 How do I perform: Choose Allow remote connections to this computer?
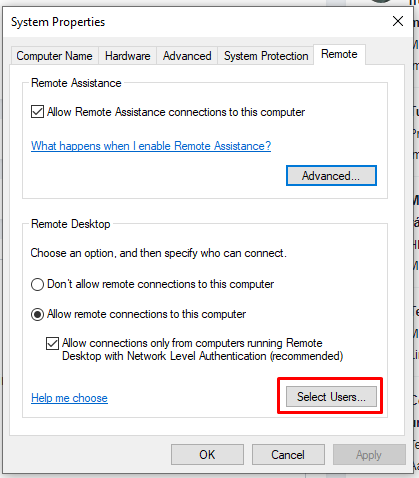click(37, 314)
